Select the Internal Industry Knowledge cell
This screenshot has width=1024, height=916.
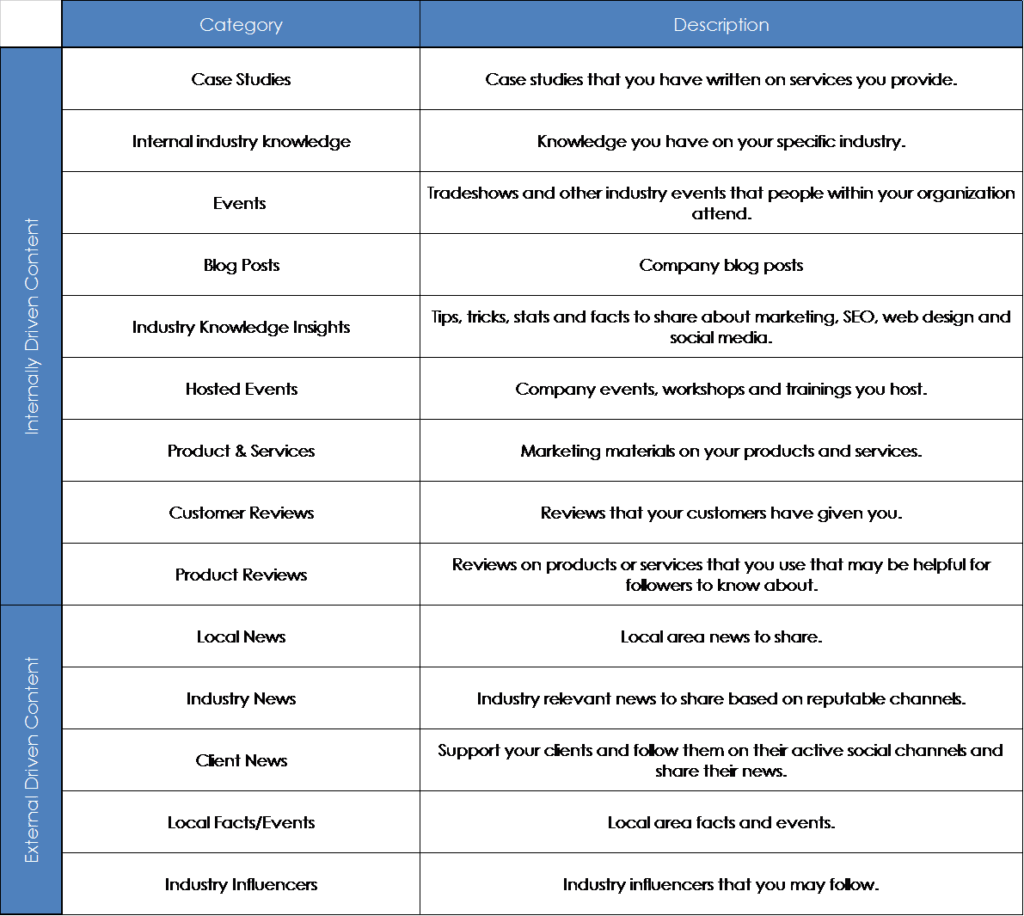[240, 141]
